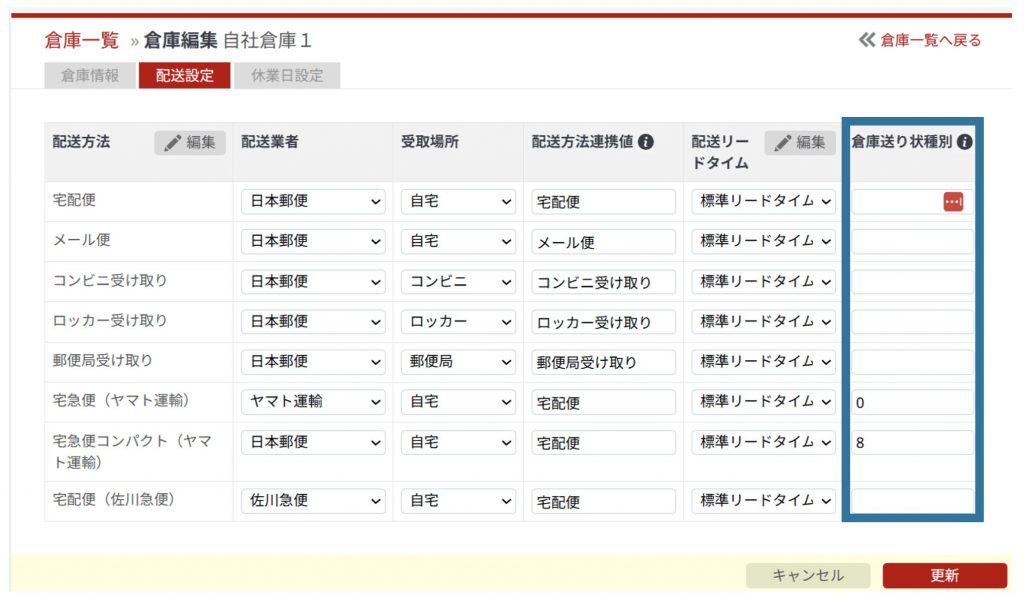This screenshot has width=1024, height=602.
Task: Click 郵便局受け取り 連携値 input field
Action: [603, 362]
